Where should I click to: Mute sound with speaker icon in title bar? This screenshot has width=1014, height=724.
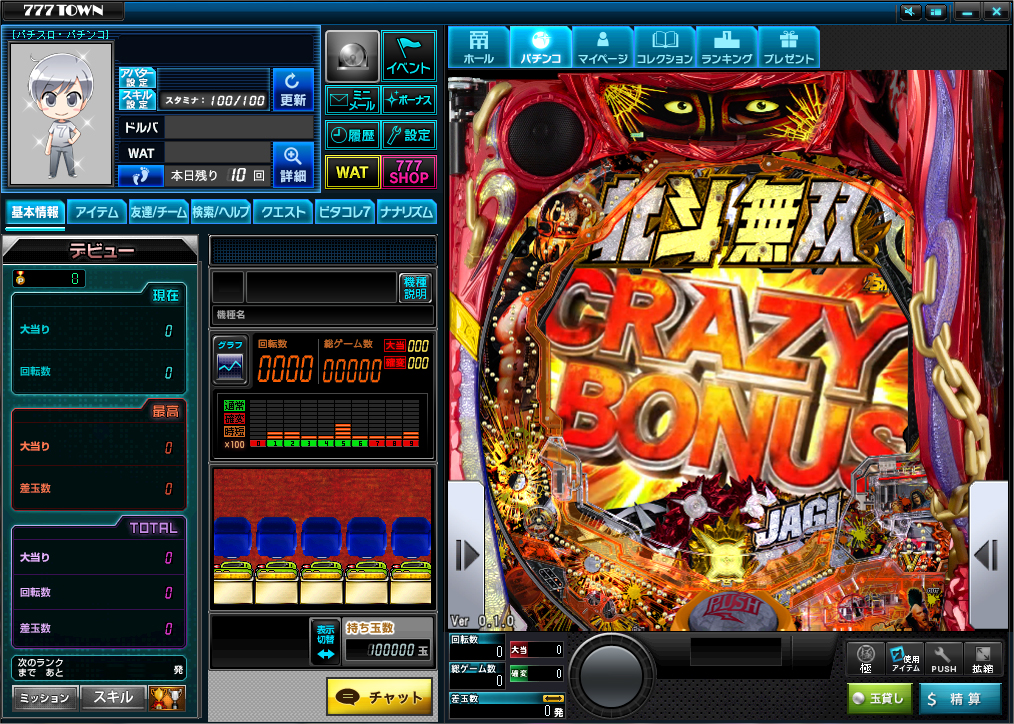point(911,12)
